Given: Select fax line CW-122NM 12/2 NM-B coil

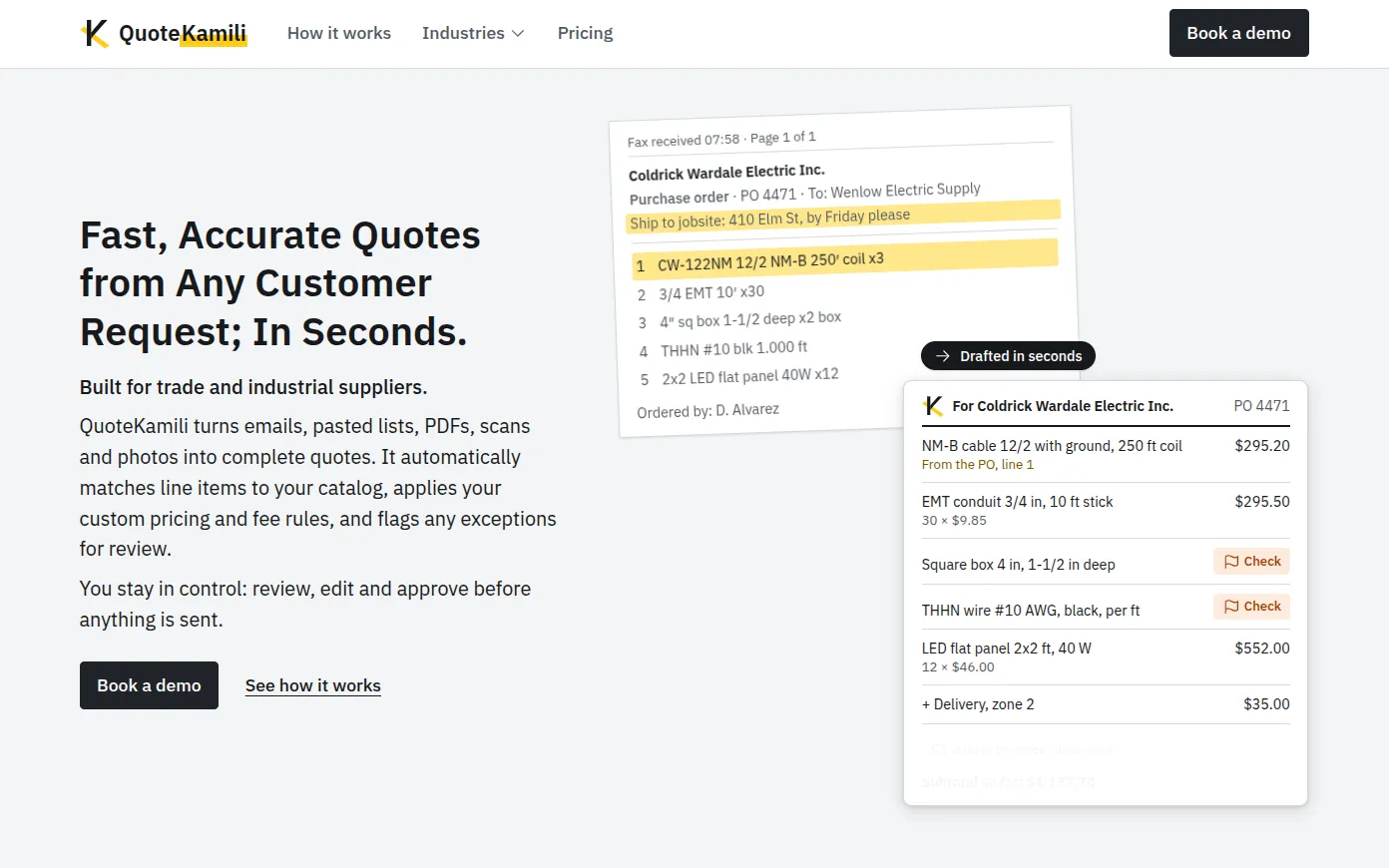Looking at the screenshot, I should click(844, 259).
